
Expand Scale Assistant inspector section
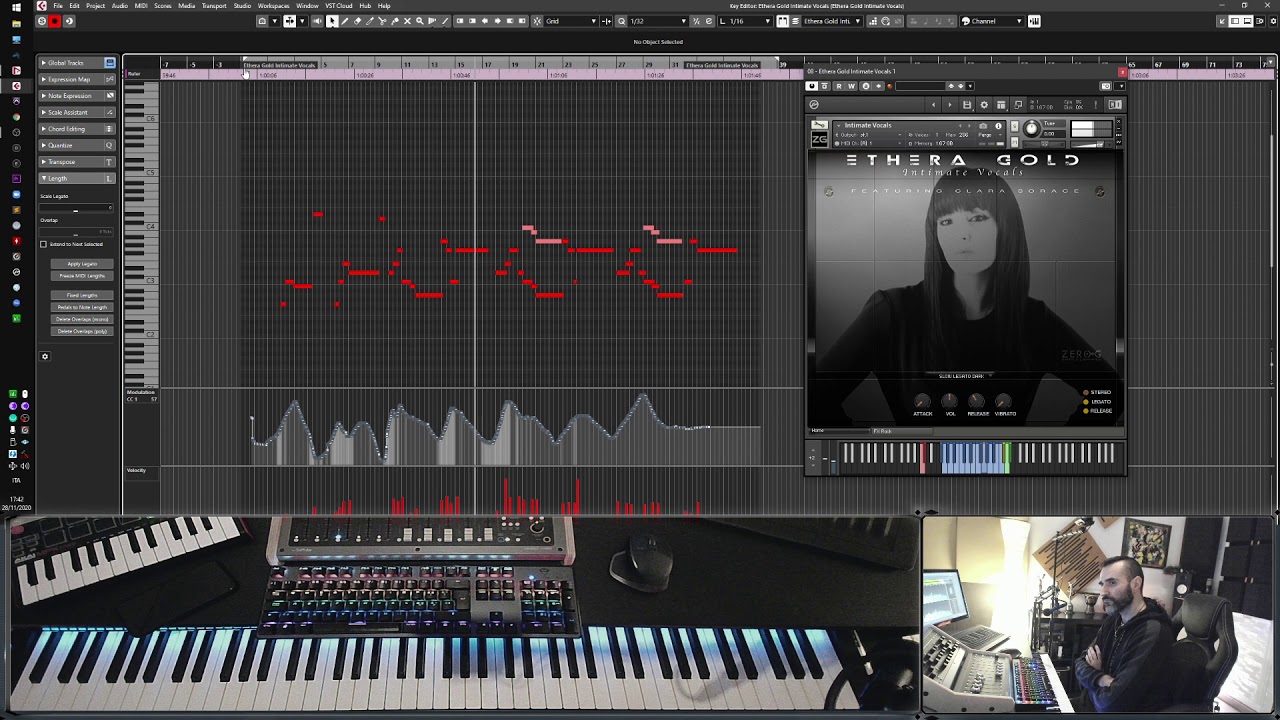click(43, 112)
